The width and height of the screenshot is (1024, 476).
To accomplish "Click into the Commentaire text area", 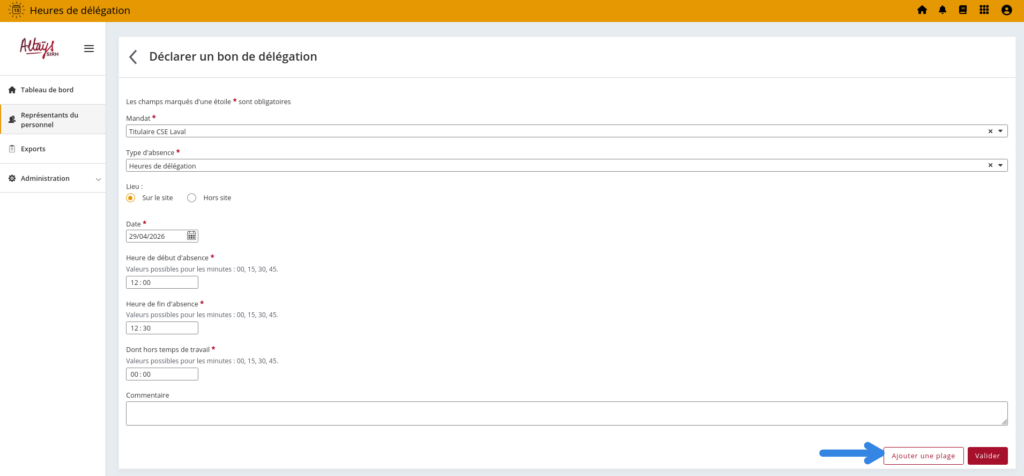I will 566,413.
